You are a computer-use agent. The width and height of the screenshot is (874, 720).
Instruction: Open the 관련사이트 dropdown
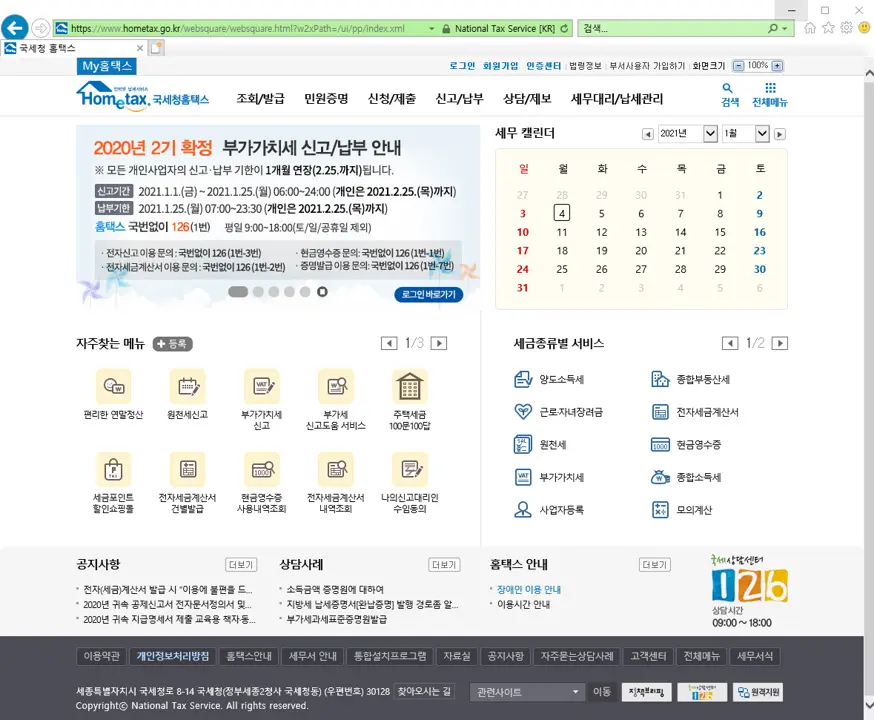(x=527, y=692)
